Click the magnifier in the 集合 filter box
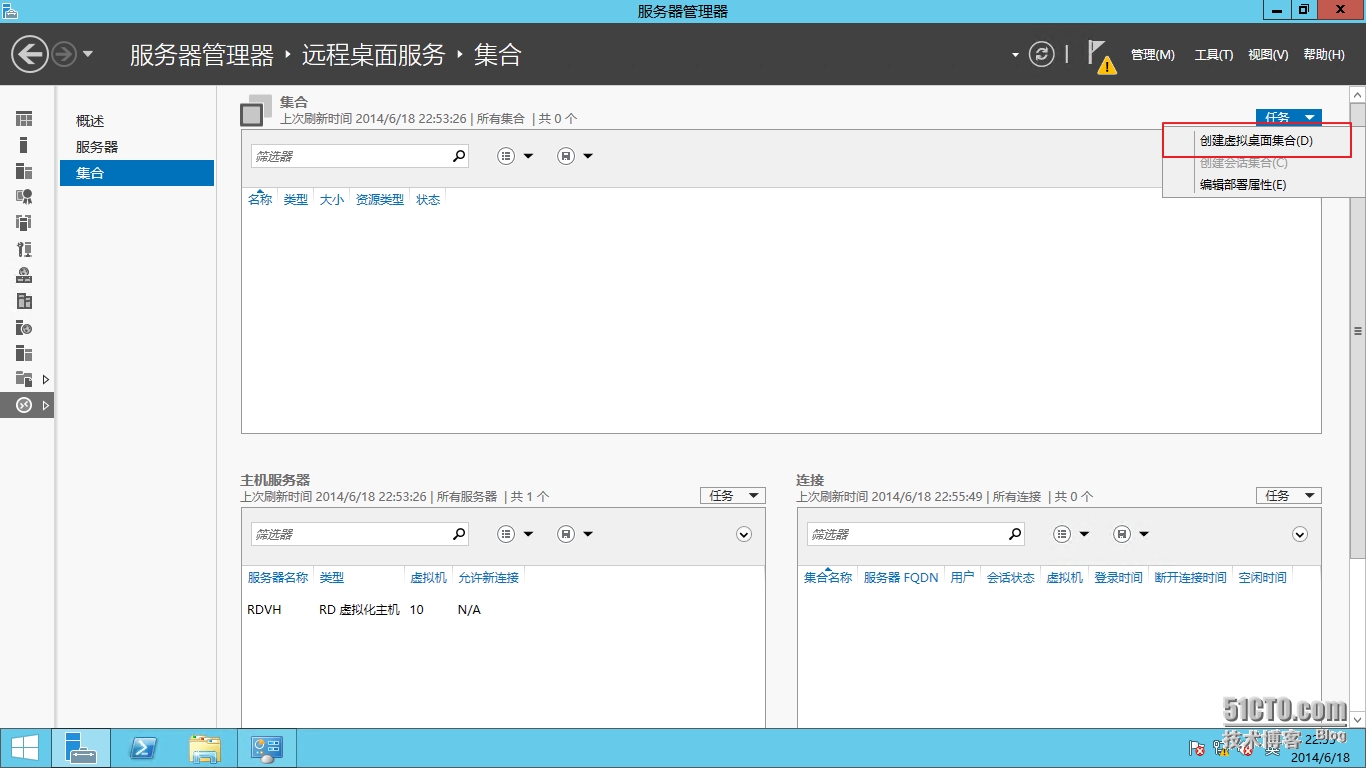 459,156
